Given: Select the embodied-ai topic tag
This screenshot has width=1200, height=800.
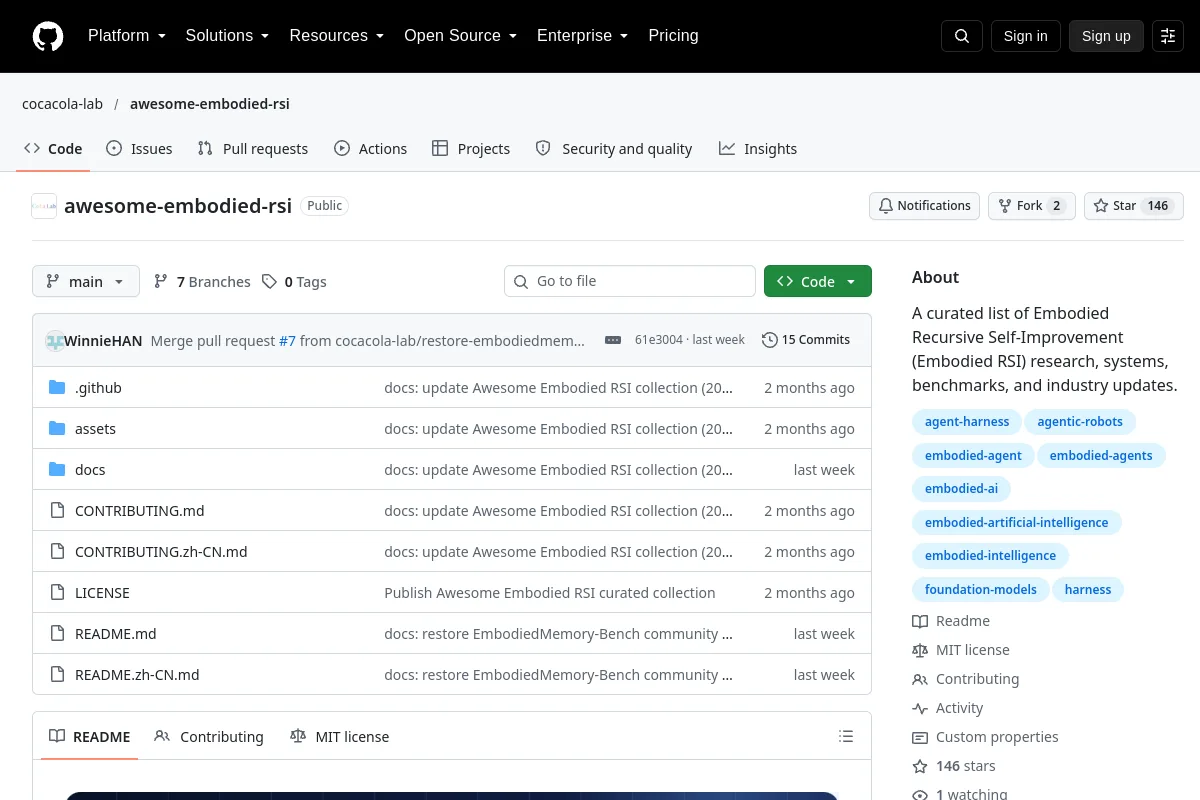Looking at the screenshot, I should [x=961, y=489].
